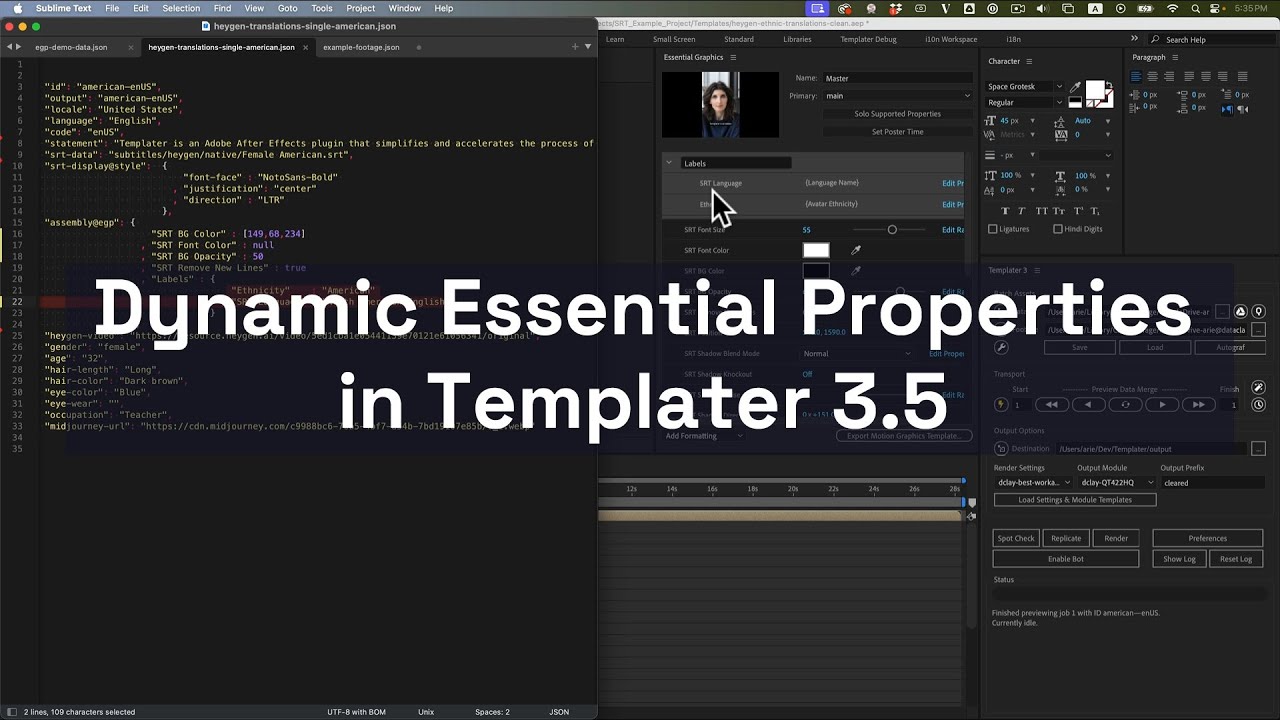Click the Spot Check button
The image size is (1280, 720).
1016,538
